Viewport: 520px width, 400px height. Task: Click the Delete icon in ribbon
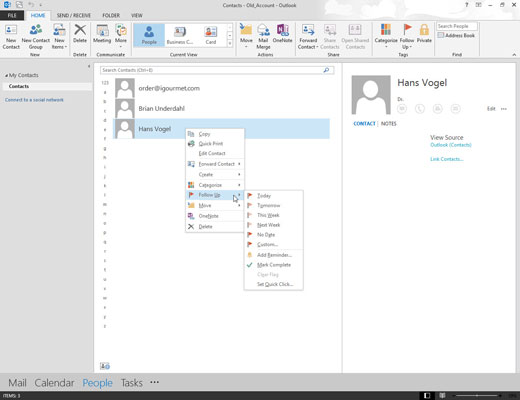(80, 33)
